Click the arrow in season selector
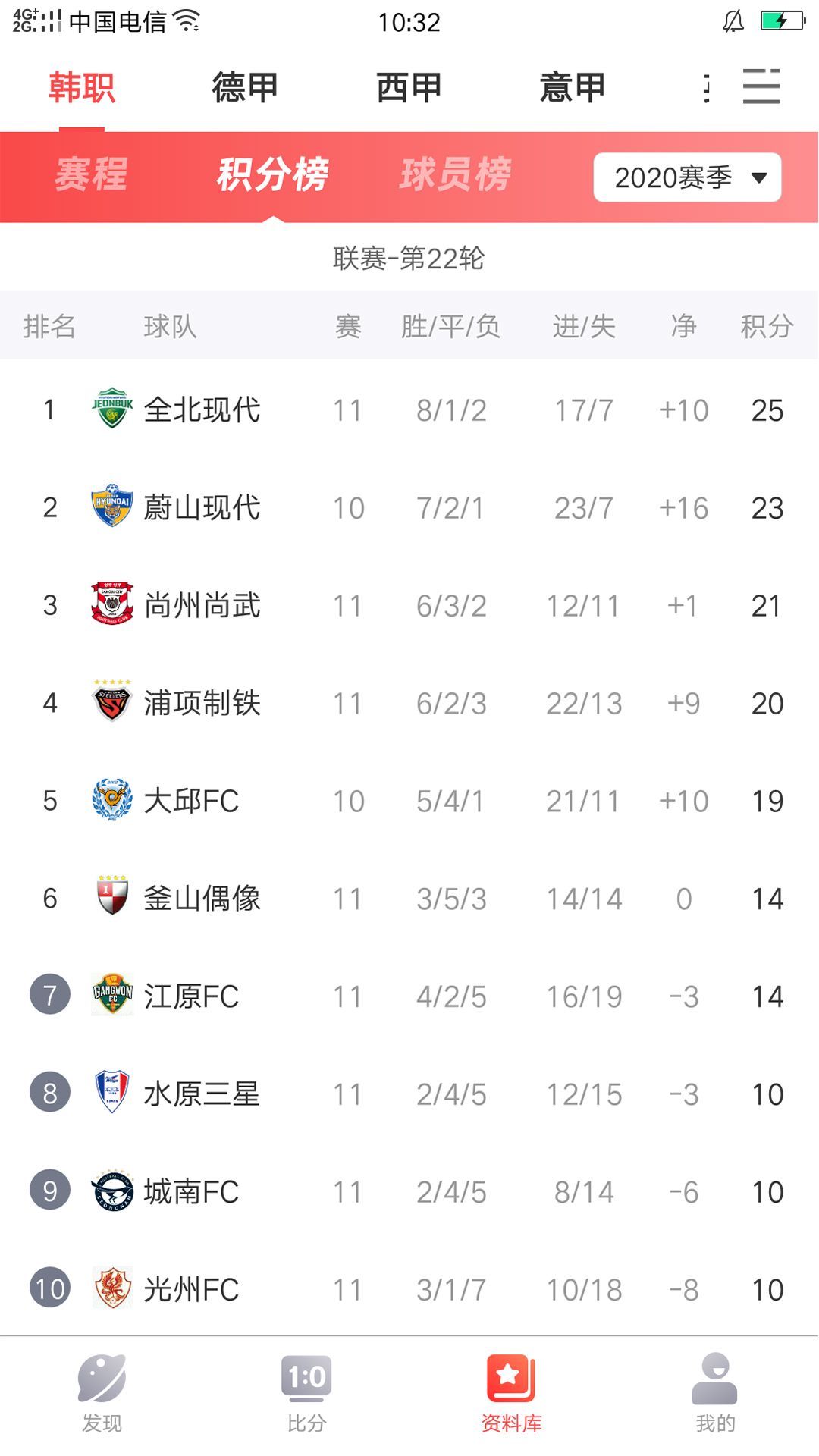Screen dimensions: 819x1456 (x=759, y=178)
